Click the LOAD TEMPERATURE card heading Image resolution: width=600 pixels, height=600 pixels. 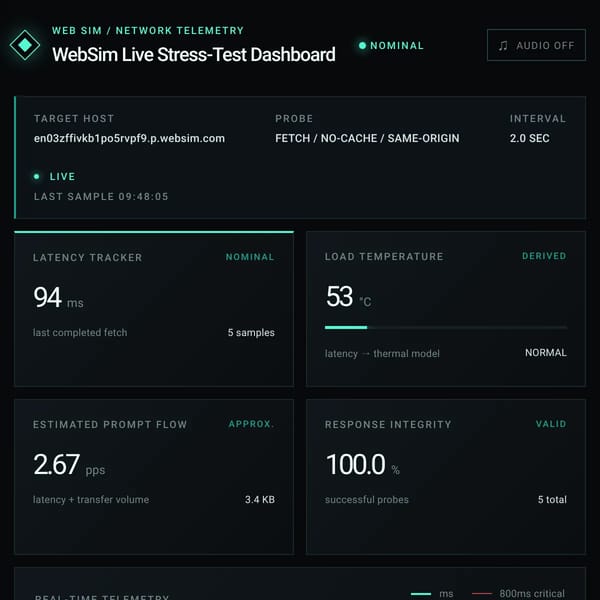(384, 257)
